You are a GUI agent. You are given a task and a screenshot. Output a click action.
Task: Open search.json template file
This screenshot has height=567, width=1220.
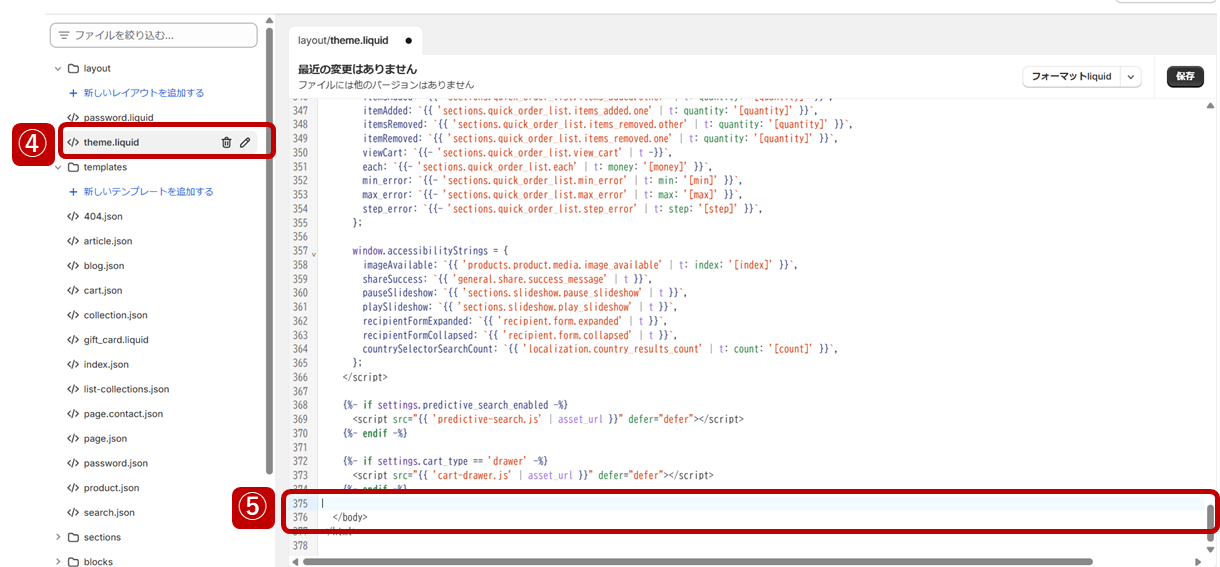pos(109,513)
